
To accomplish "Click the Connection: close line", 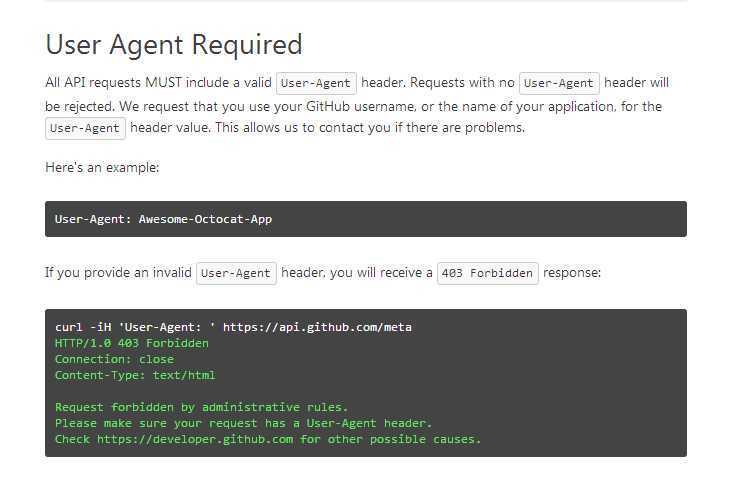I will (x=115, y=359).
